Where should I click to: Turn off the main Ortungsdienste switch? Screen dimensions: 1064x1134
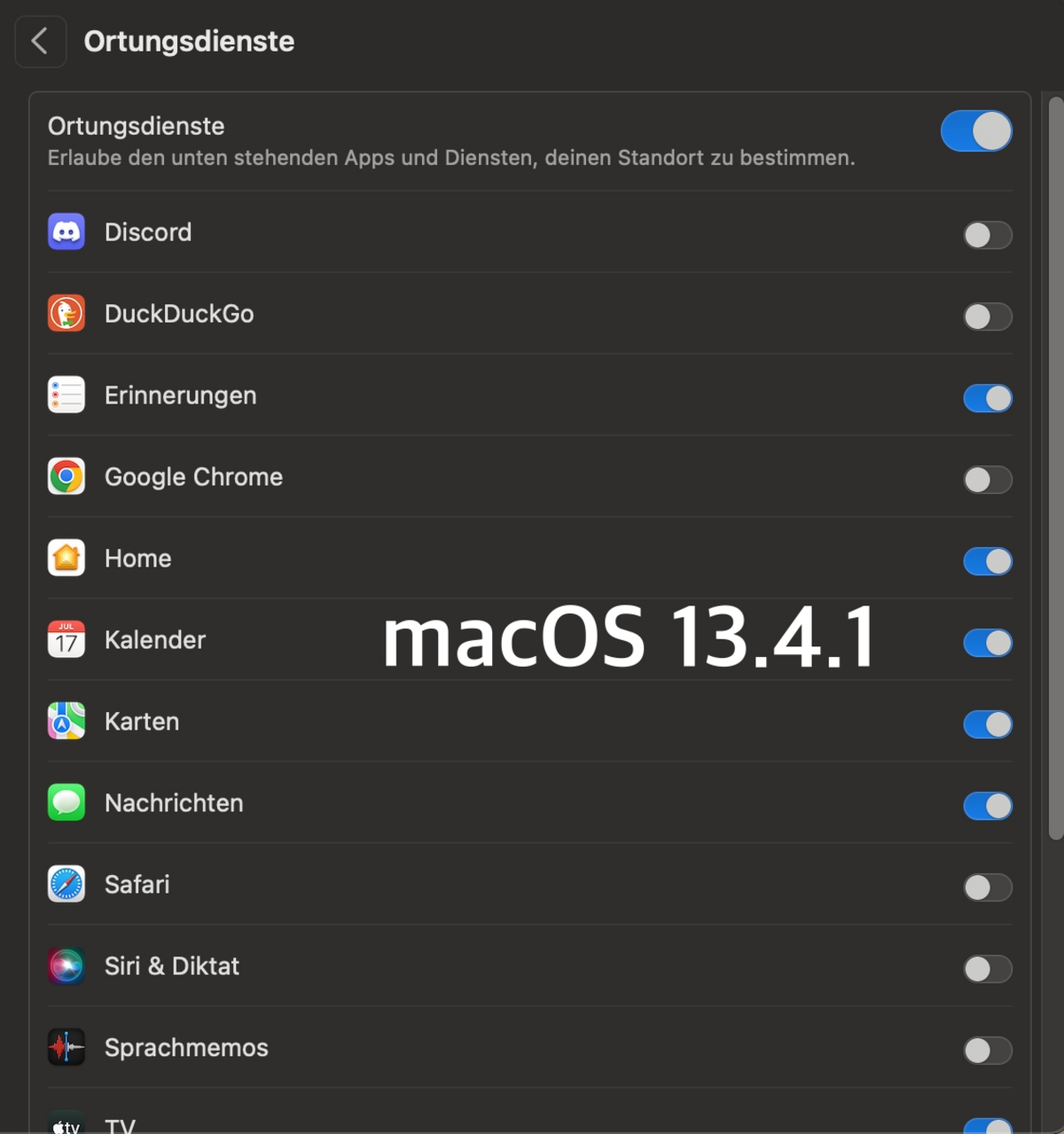pyautogui.click(x=976, y=131)
